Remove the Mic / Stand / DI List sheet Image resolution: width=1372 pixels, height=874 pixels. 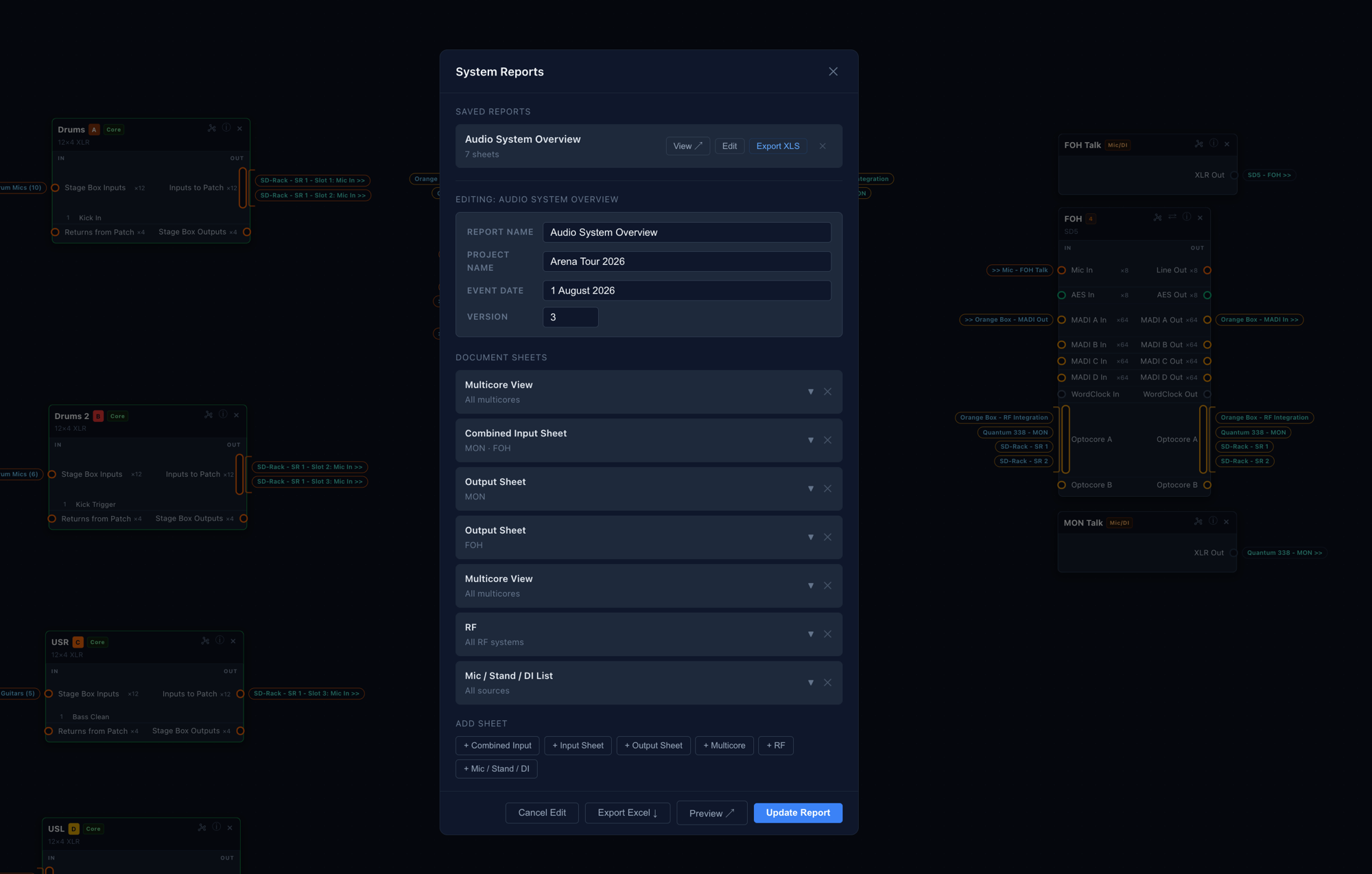coord(827,683)
